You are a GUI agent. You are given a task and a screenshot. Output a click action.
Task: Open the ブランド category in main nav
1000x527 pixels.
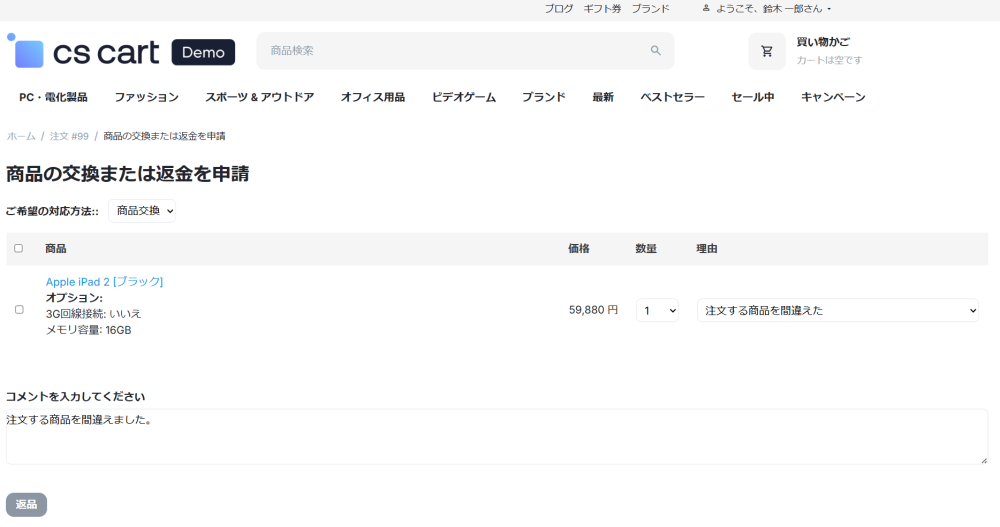click(544, 97)
